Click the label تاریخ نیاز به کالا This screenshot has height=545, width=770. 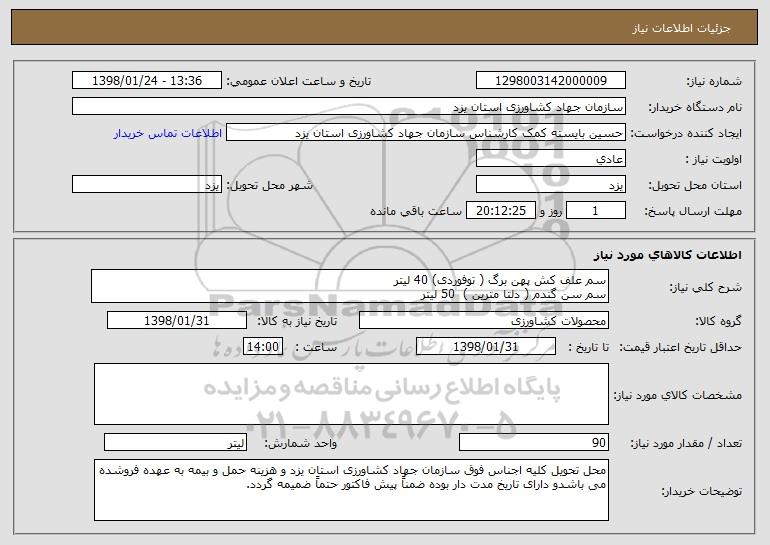(297, 322)
